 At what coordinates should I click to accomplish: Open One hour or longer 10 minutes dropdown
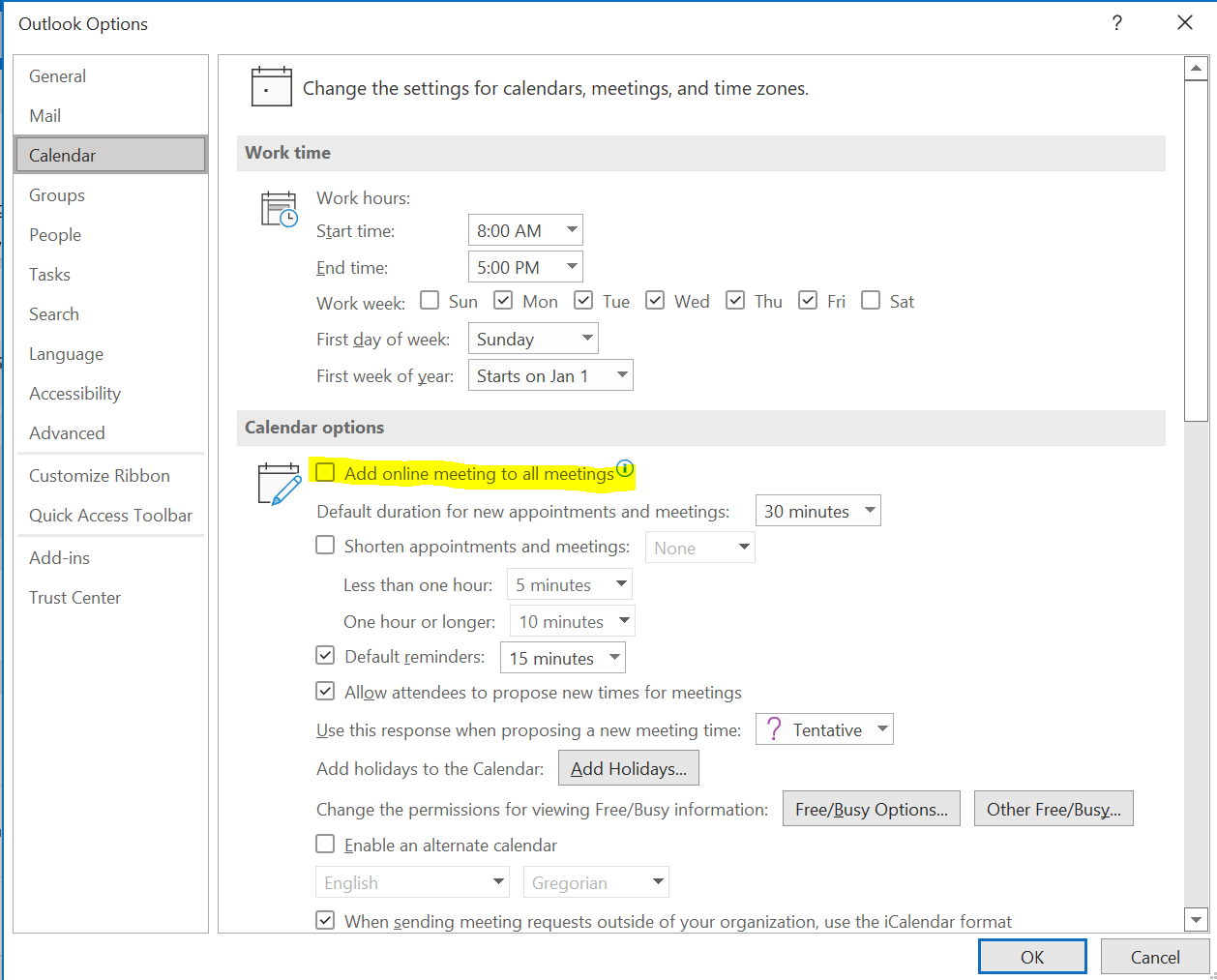pos(573,621)
